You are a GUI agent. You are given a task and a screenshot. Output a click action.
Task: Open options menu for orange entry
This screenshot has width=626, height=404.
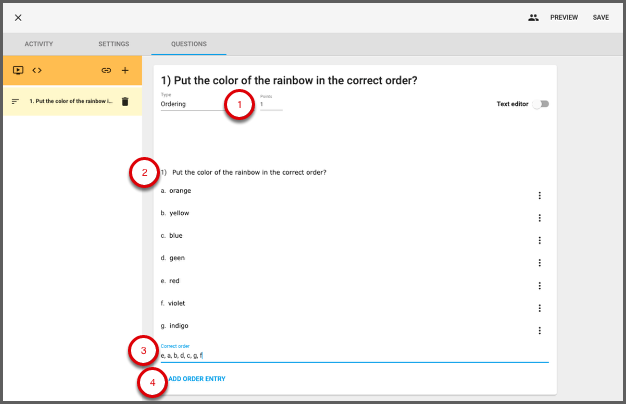[539, 196]
